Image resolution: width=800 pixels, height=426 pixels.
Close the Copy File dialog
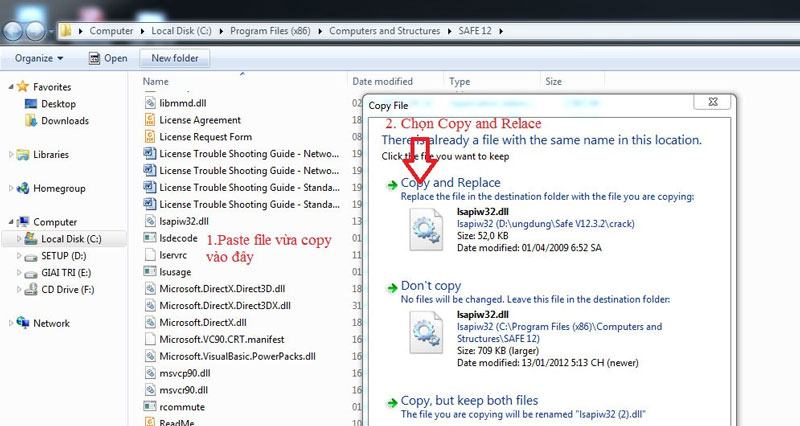pos(713,102)
